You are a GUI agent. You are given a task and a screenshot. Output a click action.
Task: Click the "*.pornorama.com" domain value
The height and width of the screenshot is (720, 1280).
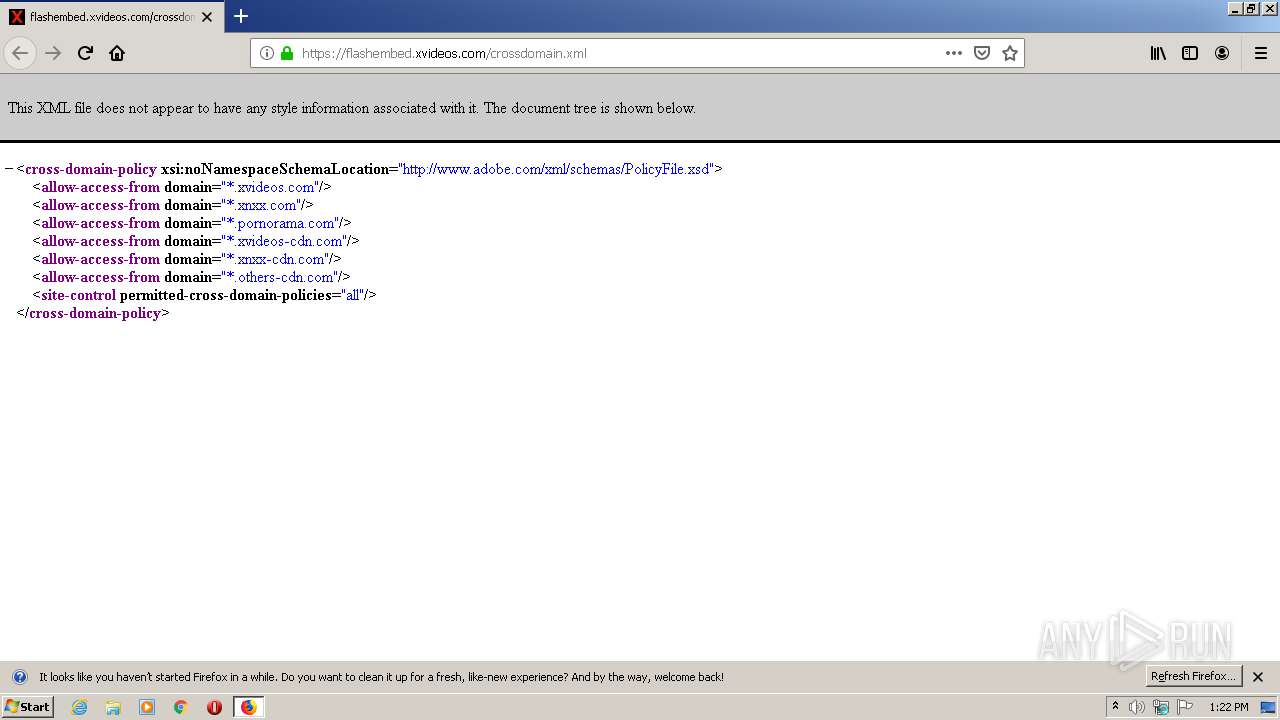click(x=282, y=223)
